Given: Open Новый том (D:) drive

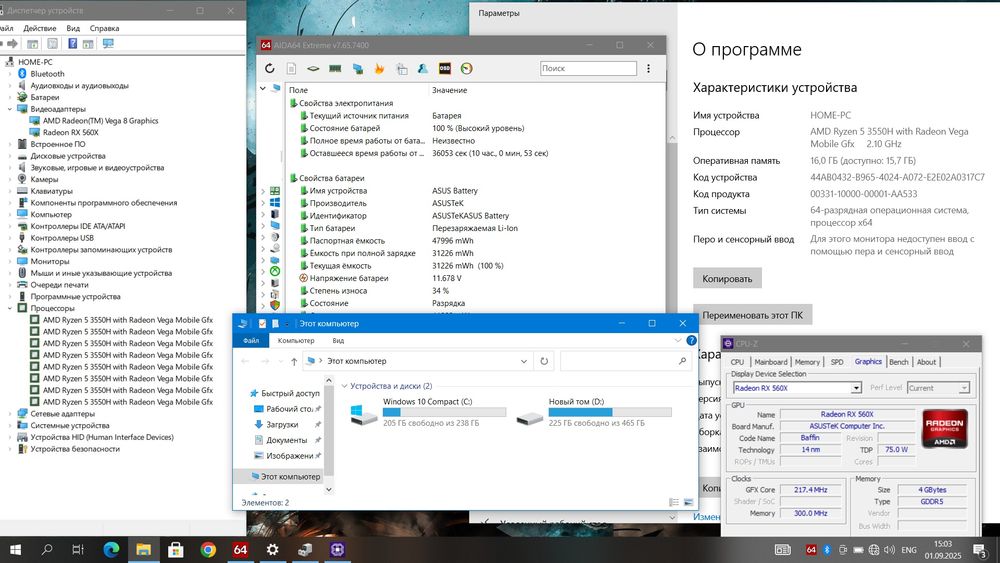Looking at the screenshot, I should pyautogui.click(x=594, y=412).
